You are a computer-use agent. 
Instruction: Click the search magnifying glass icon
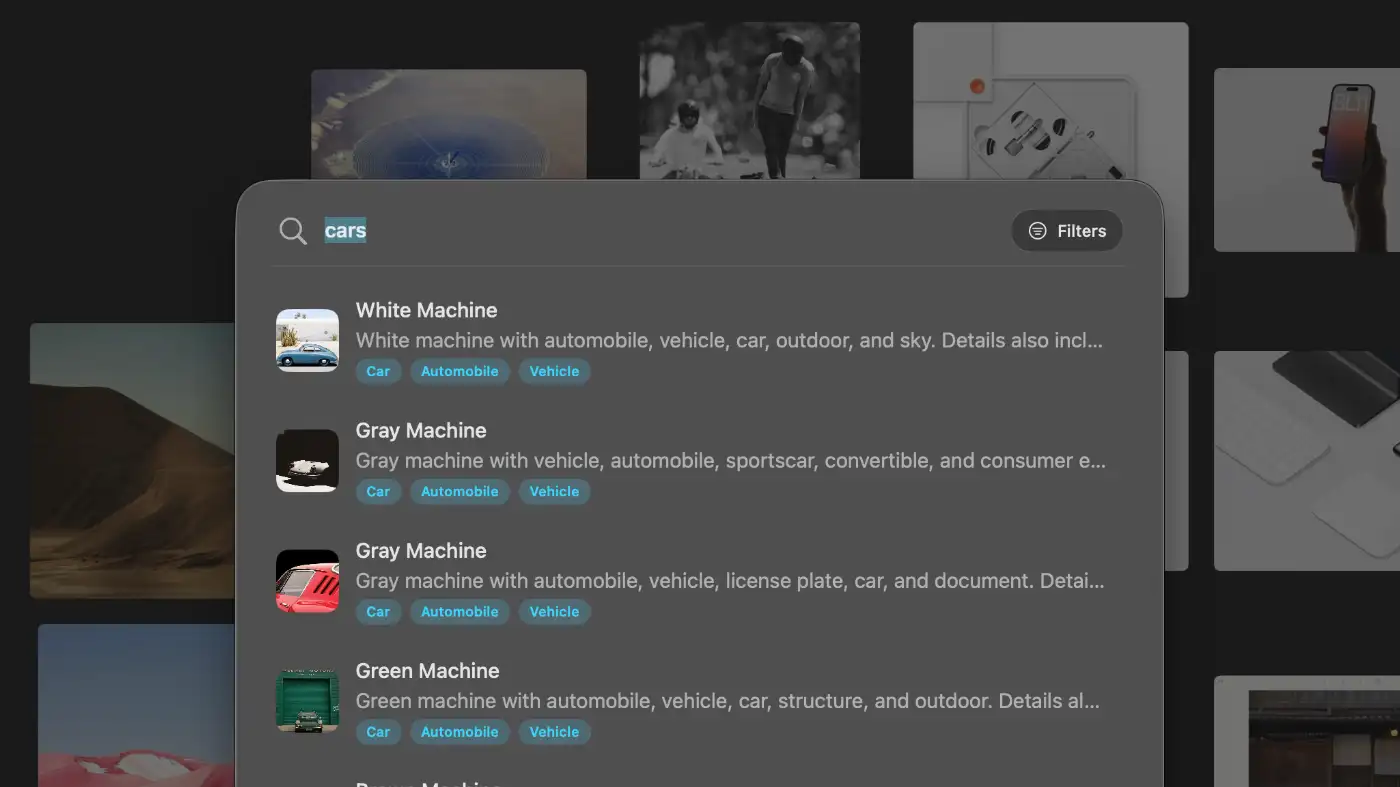coord(292,230)
